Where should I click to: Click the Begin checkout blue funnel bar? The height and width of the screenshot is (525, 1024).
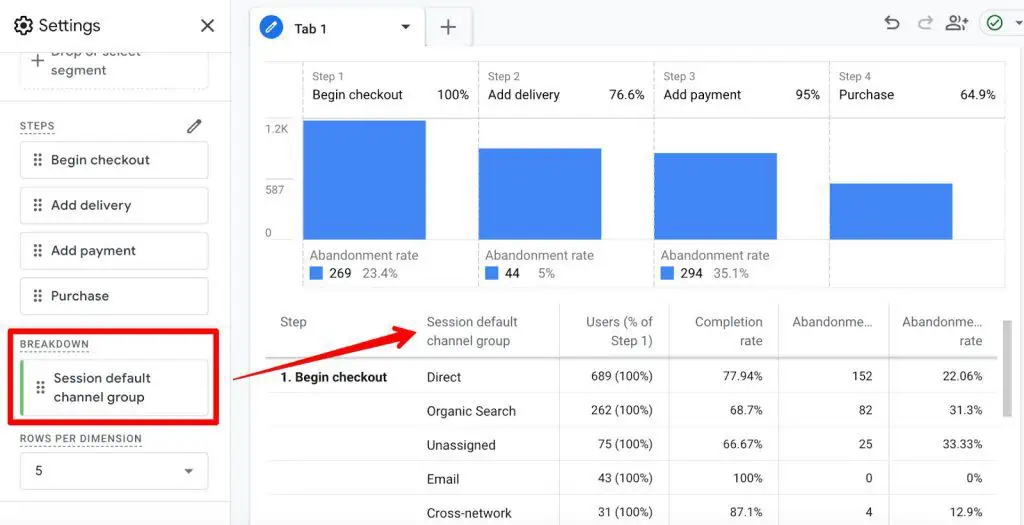coord(364,180)
